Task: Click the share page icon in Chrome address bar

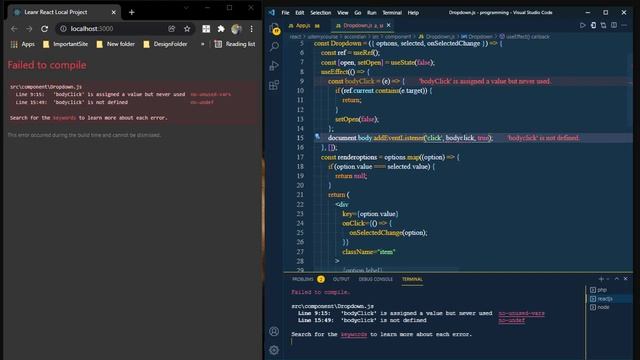Action: 171,29
